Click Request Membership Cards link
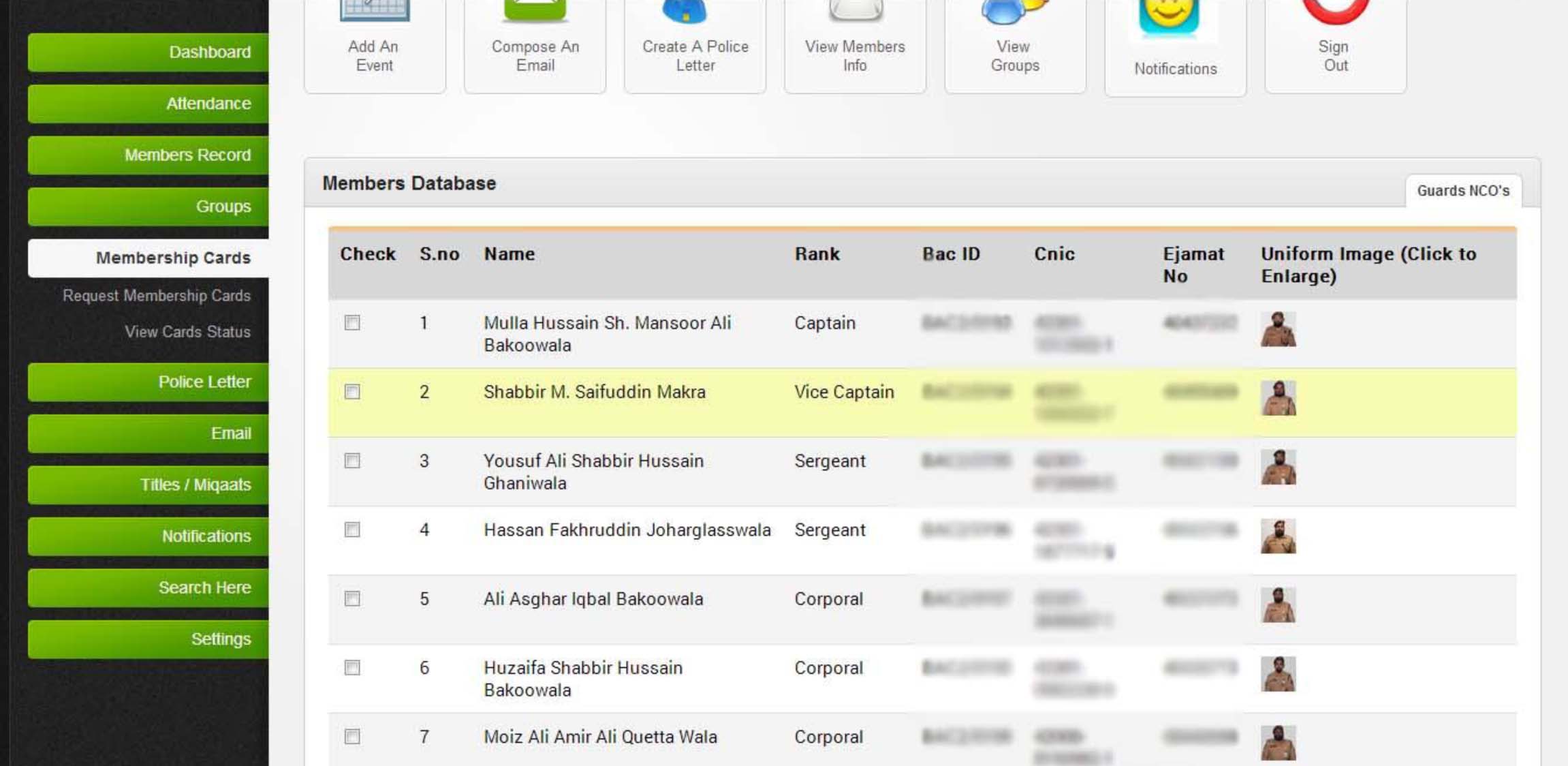 coord(157,296)
